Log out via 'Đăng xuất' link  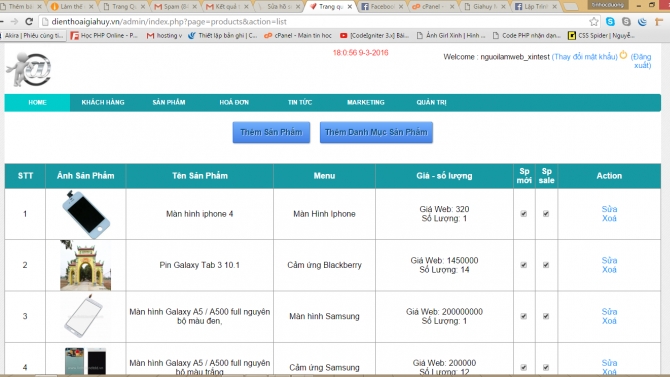click(641, 61)
